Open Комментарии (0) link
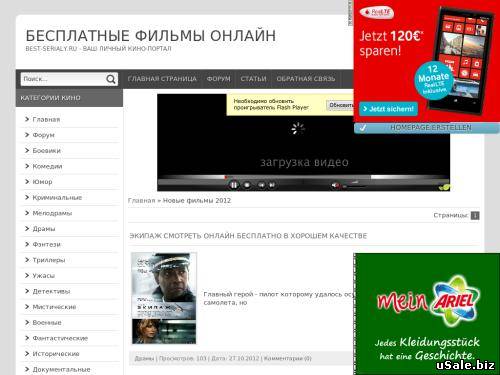The height and width of the screenshot is (375, 500). pyautogui.click(x=287, y=359)
